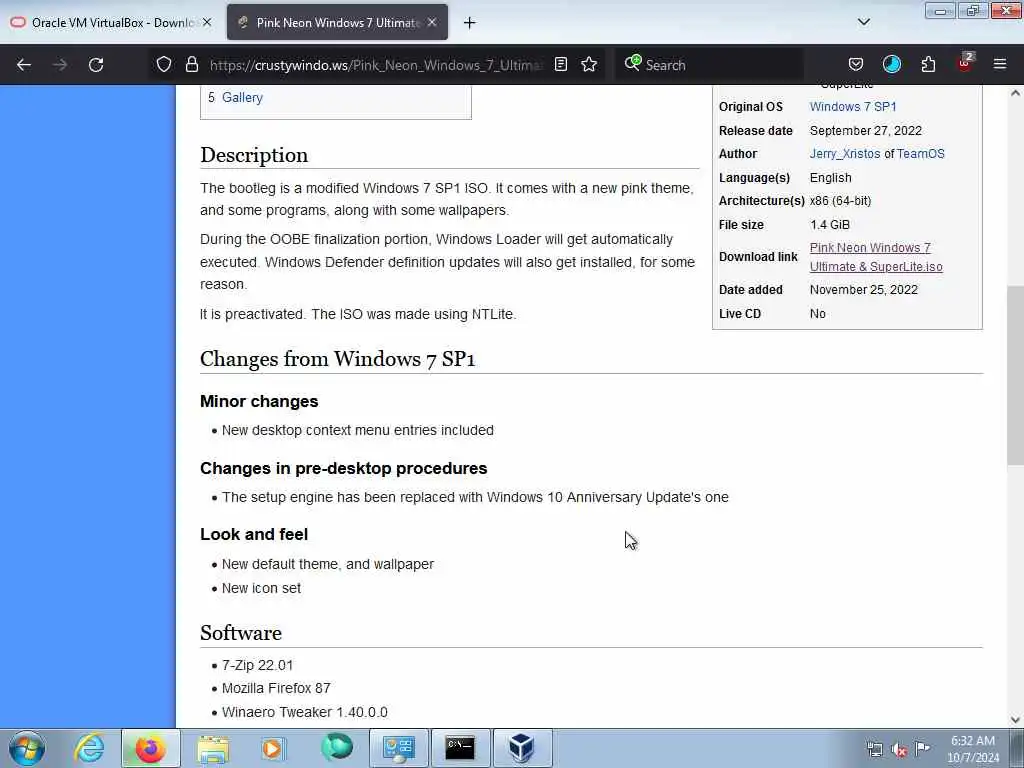
Task: Open the Windows Start orb
Action: [x=27, y=748]
